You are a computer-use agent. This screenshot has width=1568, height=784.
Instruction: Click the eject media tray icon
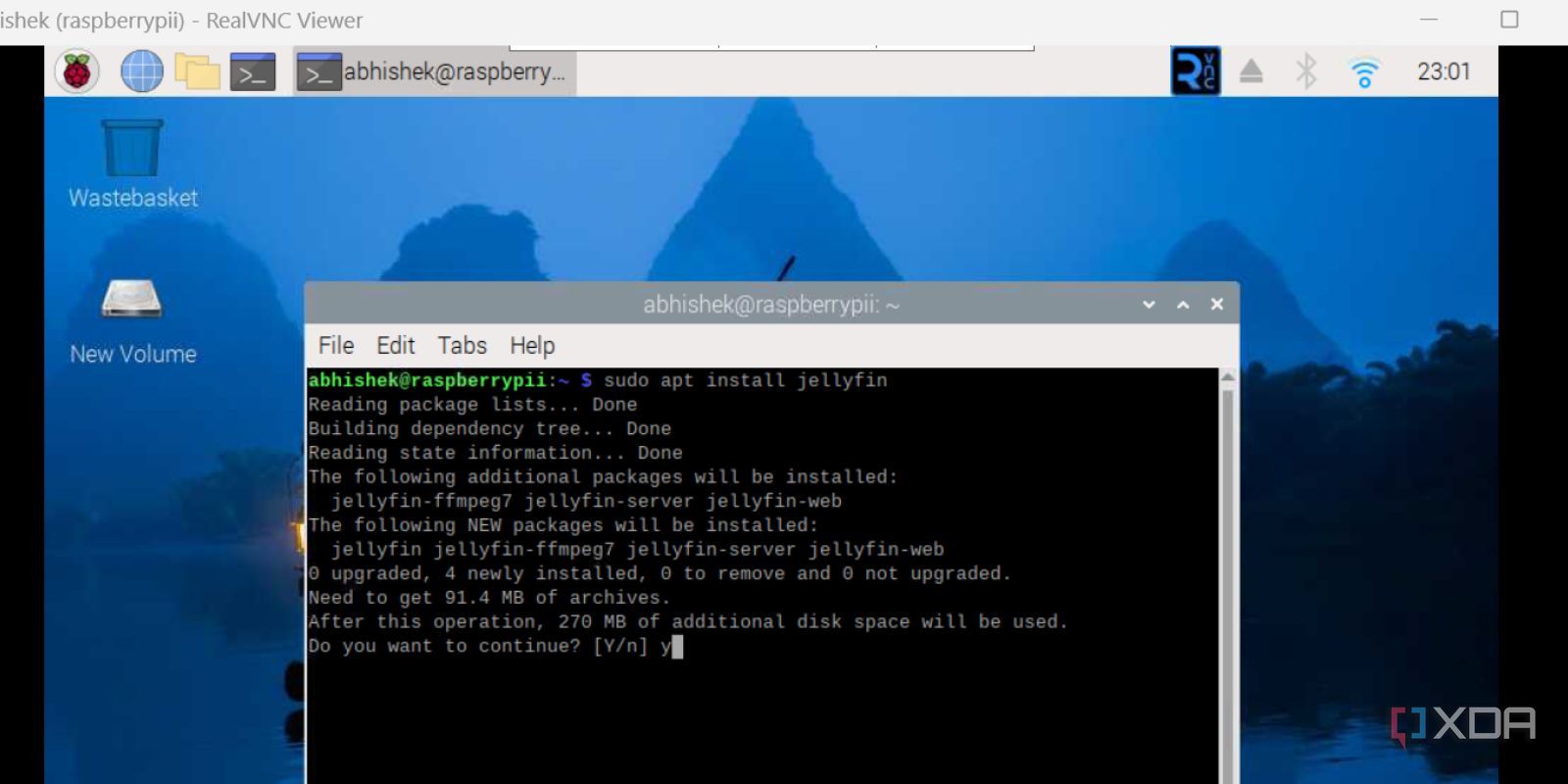1251,71
